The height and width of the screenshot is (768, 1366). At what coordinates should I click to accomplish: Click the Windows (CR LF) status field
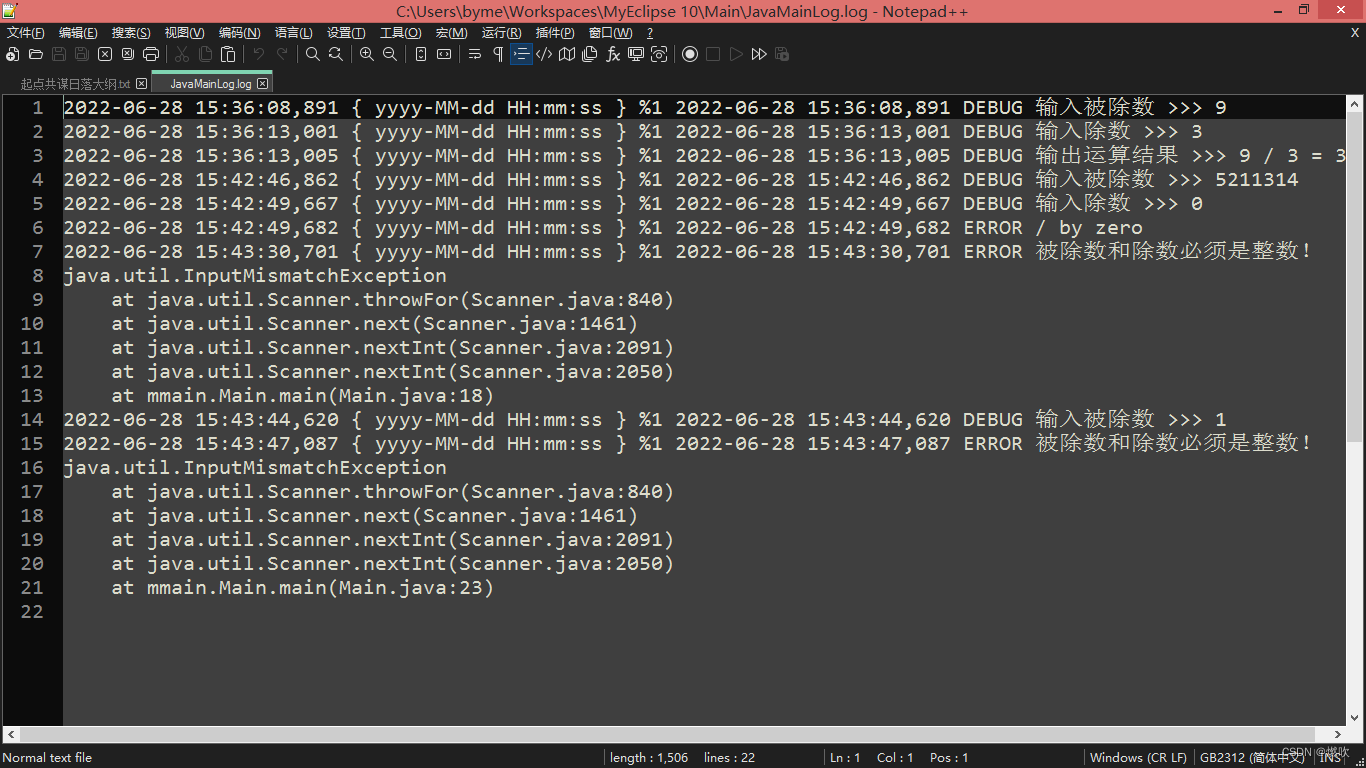(x=1138, y=758)
